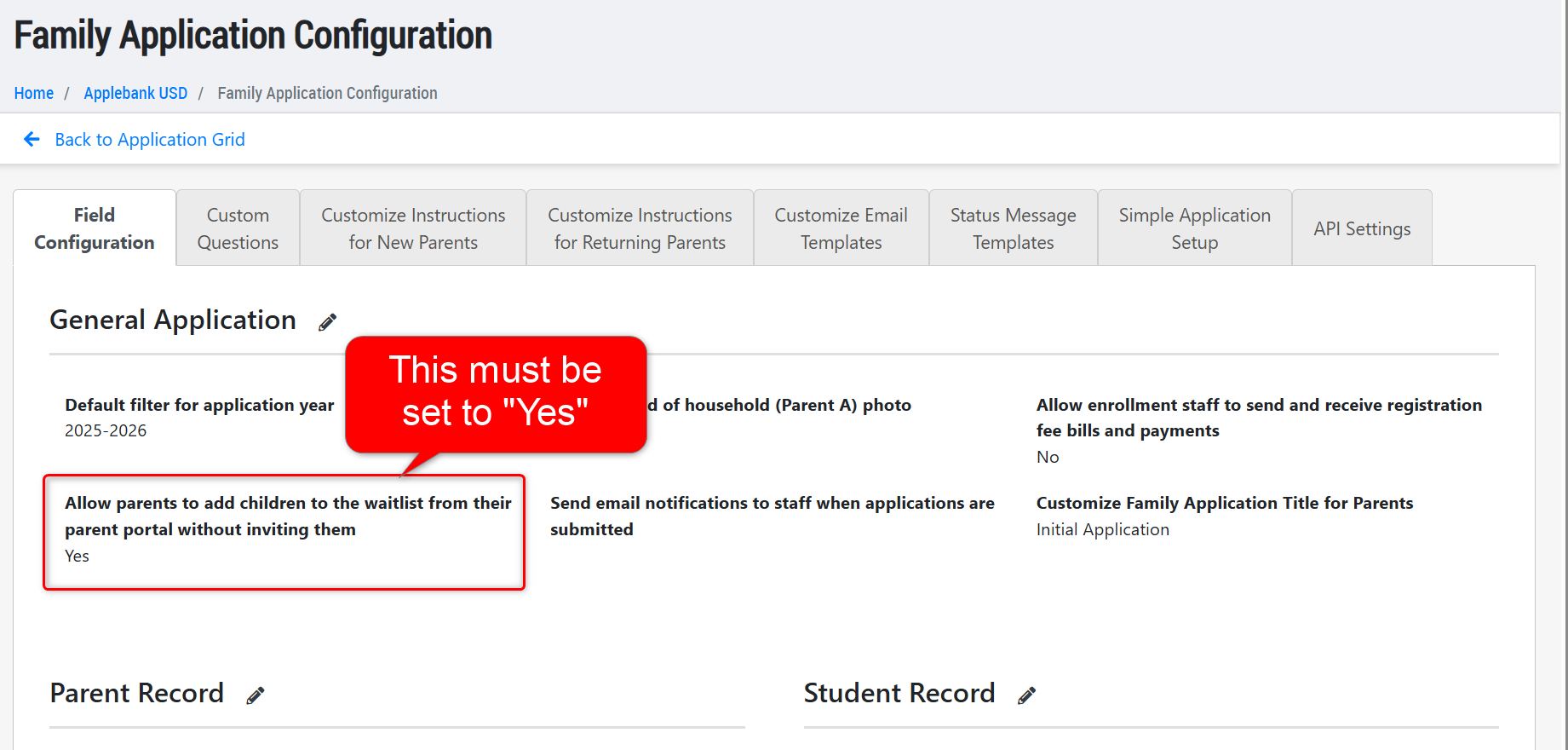The height and width of the screenshot is (750, 1568).
Task: Click the 'Yes' value under waitlist setting
Action: [77, 556]
